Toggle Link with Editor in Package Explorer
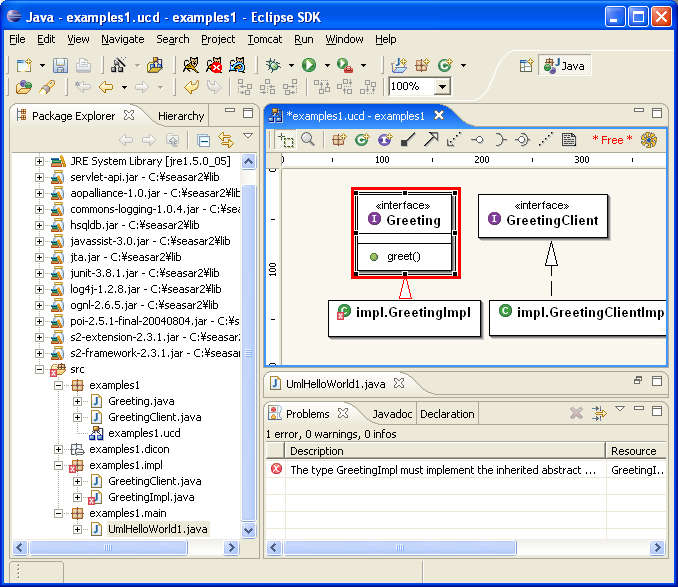 point(225,141)
